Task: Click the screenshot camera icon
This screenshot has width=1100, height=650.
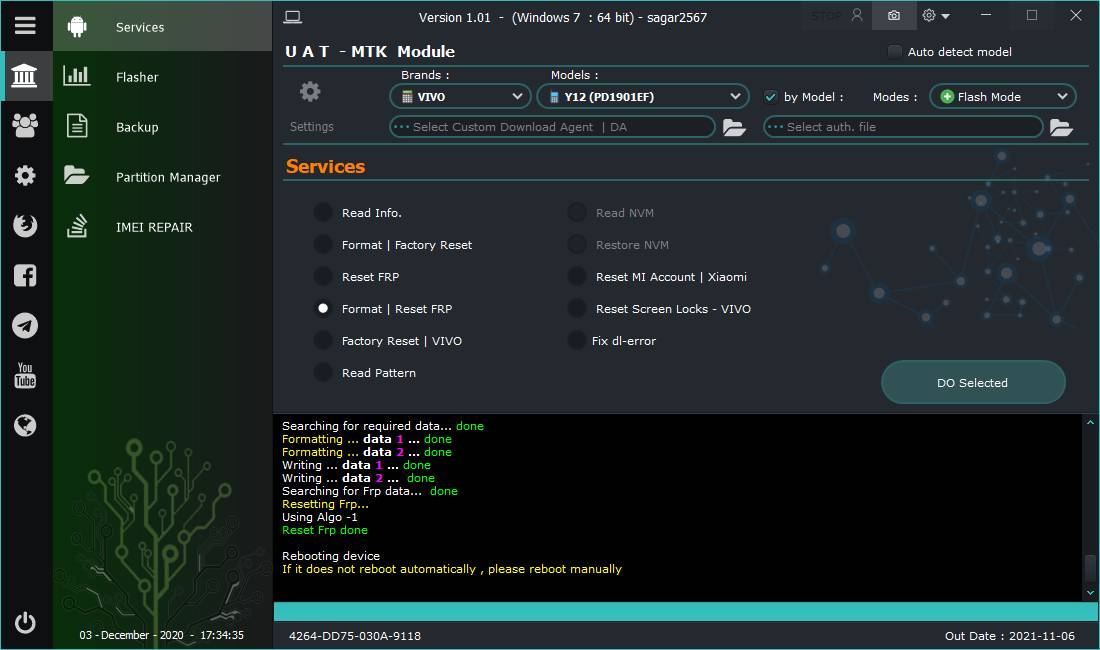Action: pos(894,15)
